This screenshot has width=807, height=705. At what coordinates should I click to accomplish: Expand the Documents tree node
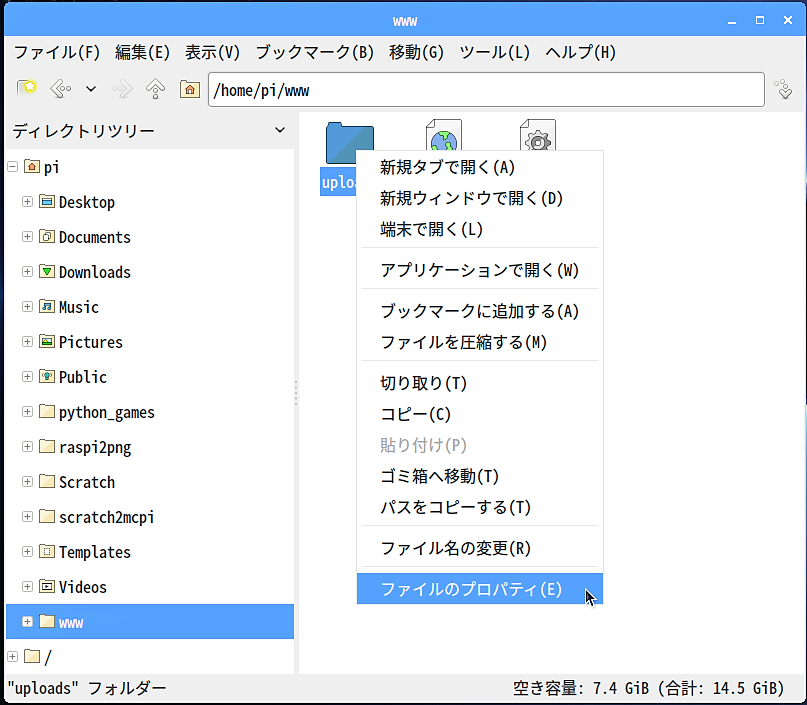pos(27,237)
